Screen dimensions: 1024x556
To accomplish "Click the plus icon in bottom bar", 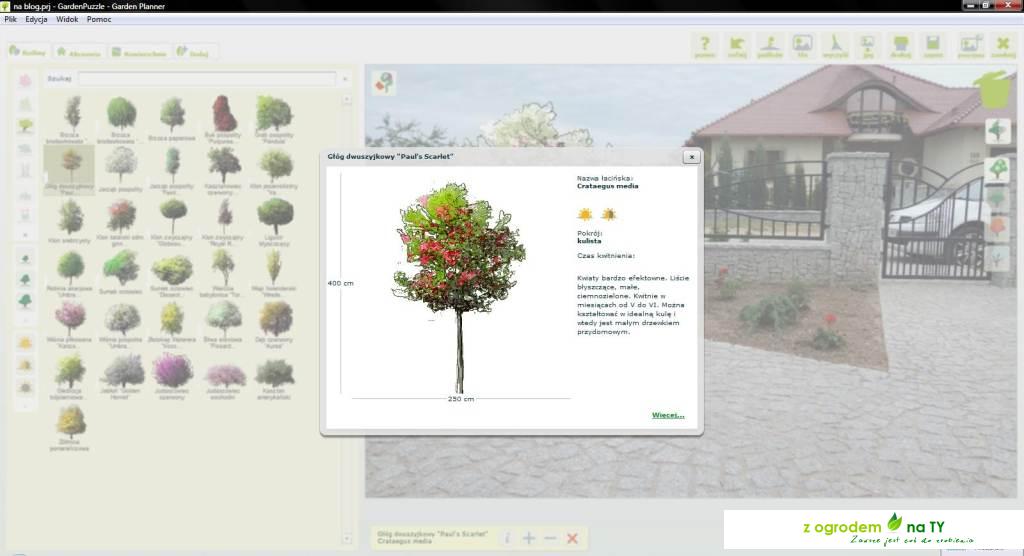I will click(529, 539).
